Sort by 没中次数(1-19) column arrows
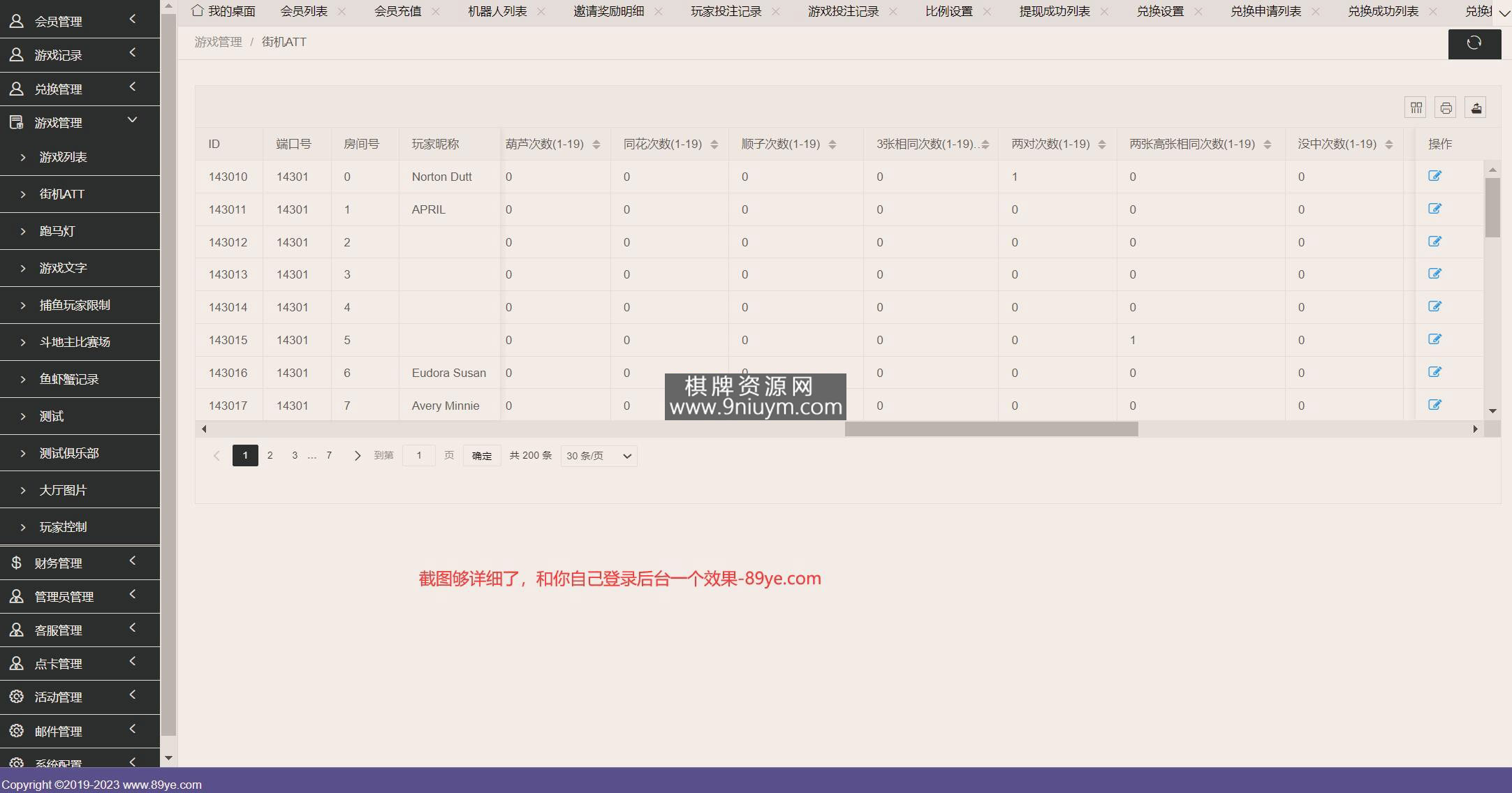Image resolution: width=1512 pixels, height=793 pixels. tap(1388, 144)
